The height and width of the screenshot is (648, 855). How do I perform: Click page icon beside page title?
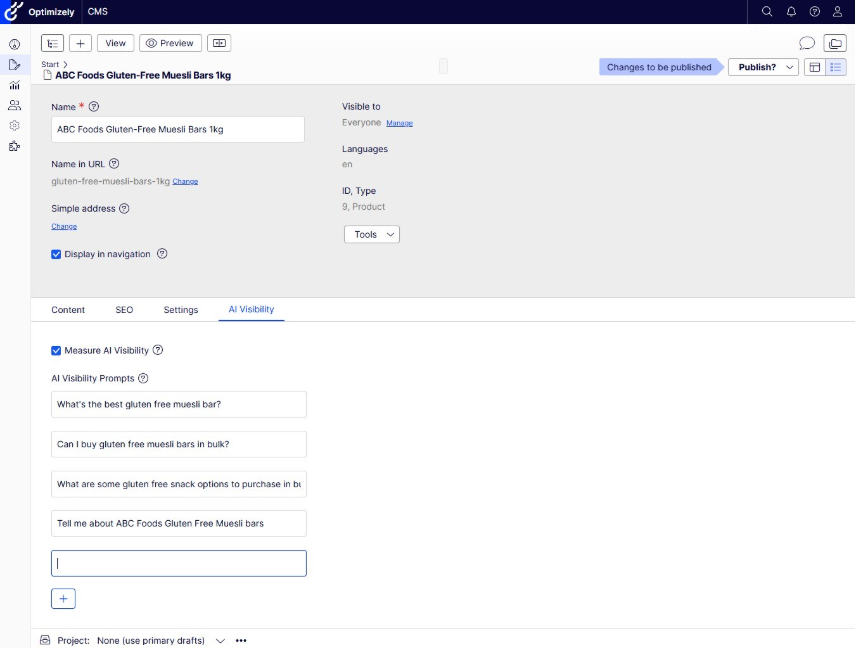(47, 75)
